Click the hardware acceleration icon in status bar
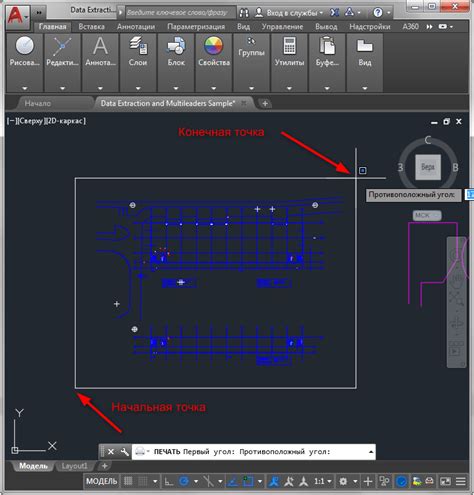This screenshot has width=474, height=495. pyautogui.click(x=402, y=481)
